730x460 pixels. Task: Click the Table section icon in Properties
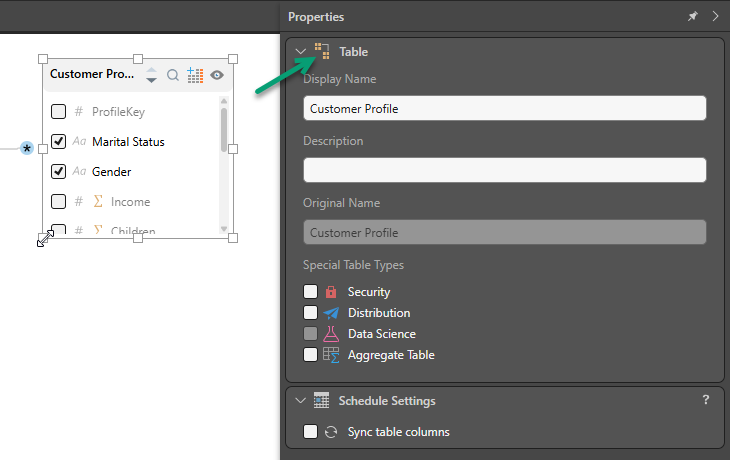coord(322,51)
